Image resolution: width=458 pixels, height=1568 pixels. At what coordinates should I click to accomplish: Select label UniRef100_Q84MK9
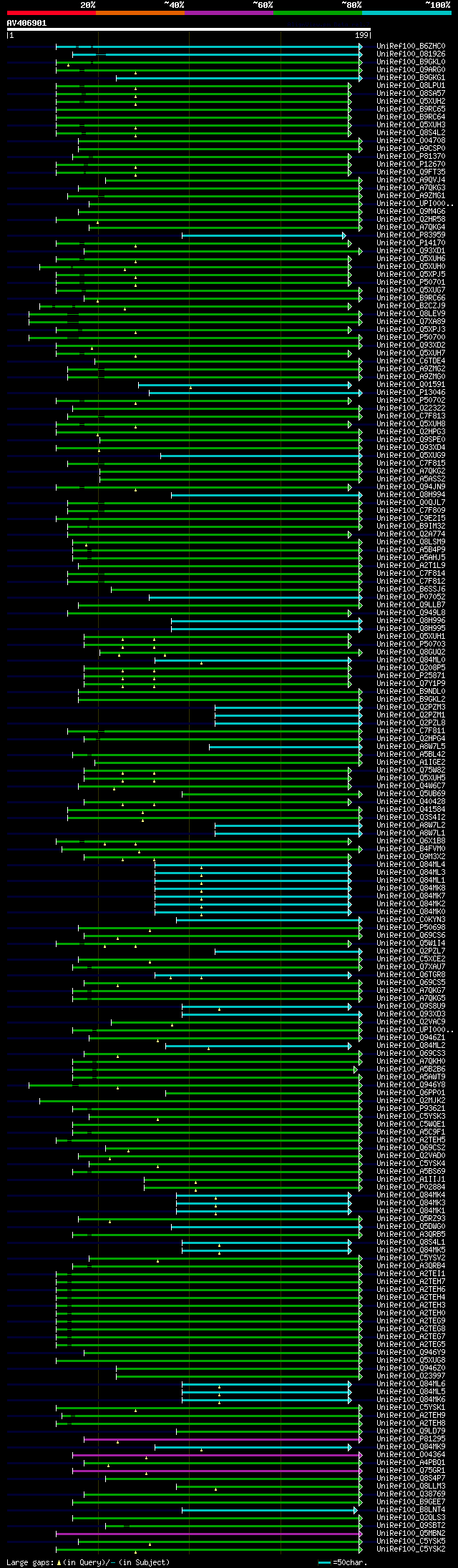[411, 1447]
